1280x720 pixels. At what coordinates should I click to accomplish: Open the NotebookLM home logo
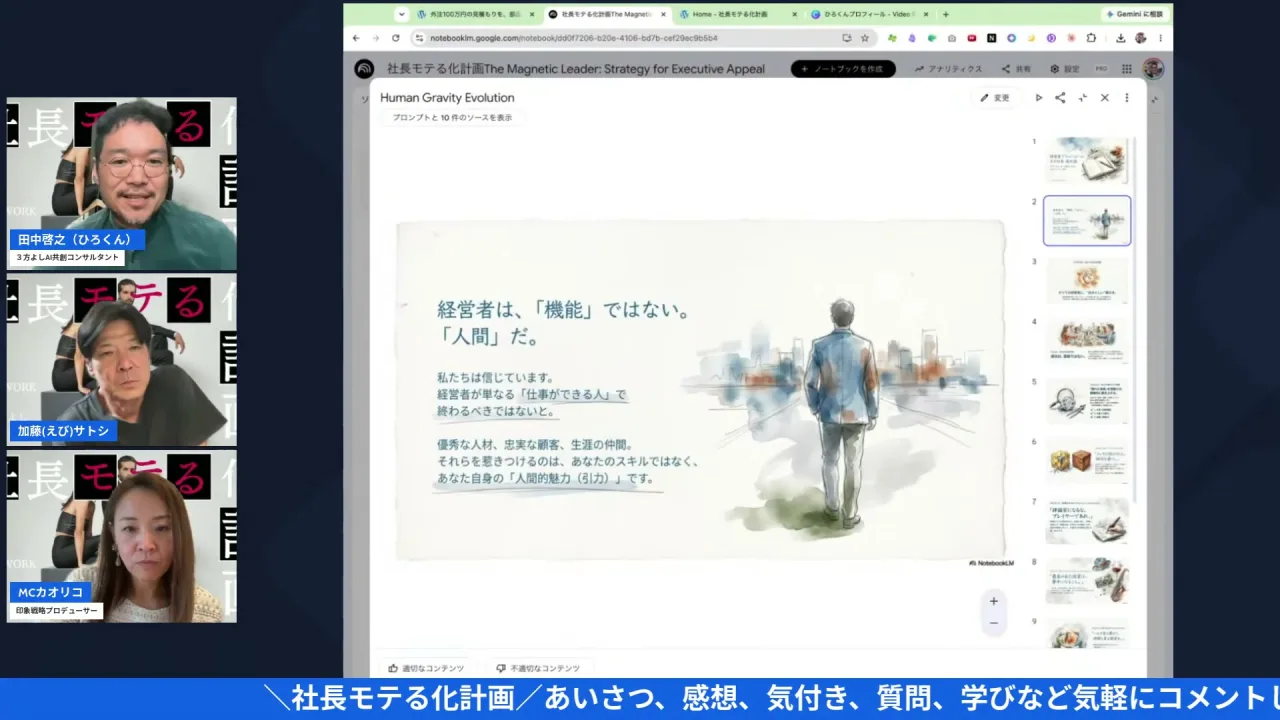[364, 69]
